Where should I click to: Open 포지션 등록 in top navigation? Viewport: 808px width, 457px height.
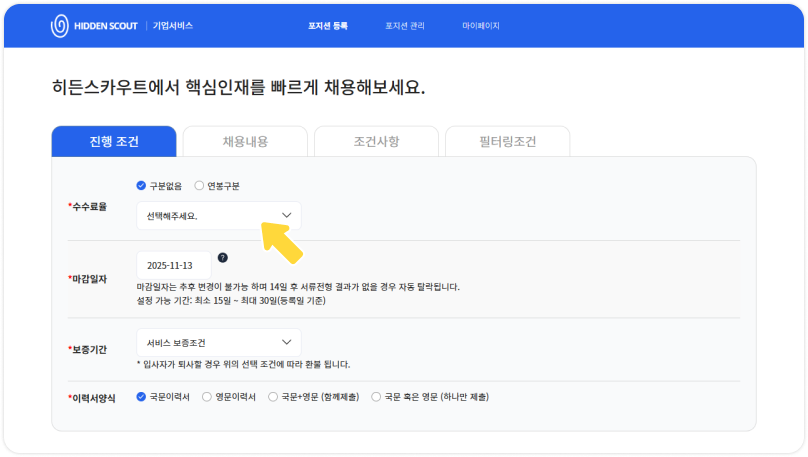(327, 25)
